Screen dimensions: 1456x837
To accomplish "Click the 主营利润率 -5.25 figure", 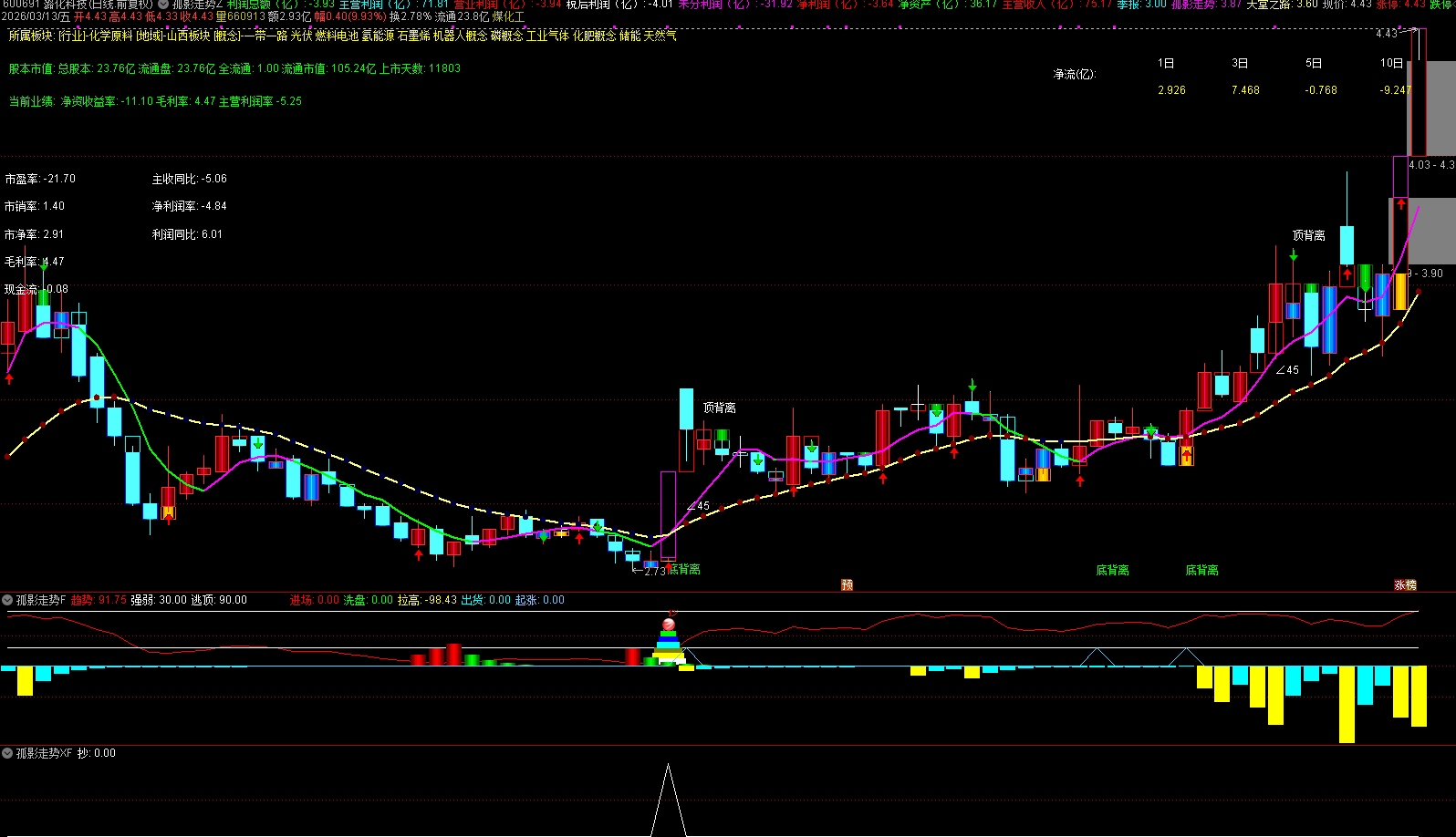I will [x=260, y=101].
